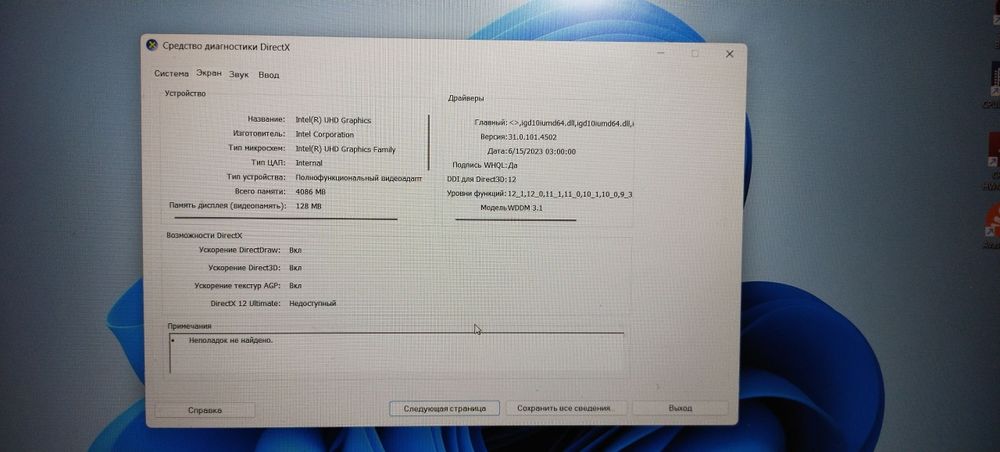
Task: Click the value 'Intel(R) UHD Graphics'
Action: coord(333,120)
